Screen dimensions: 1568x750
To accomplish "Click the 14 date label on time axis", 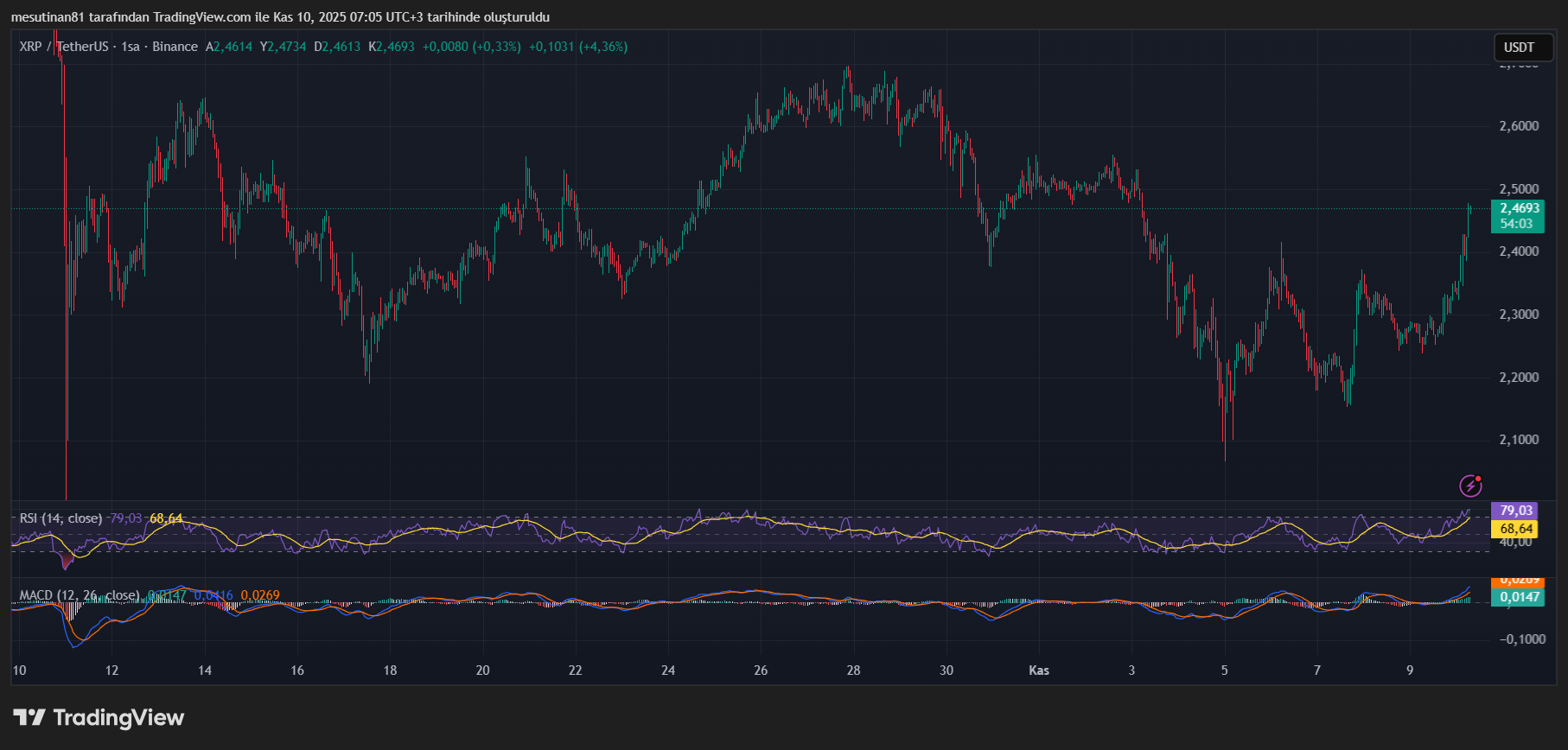I will click(205, 671).
